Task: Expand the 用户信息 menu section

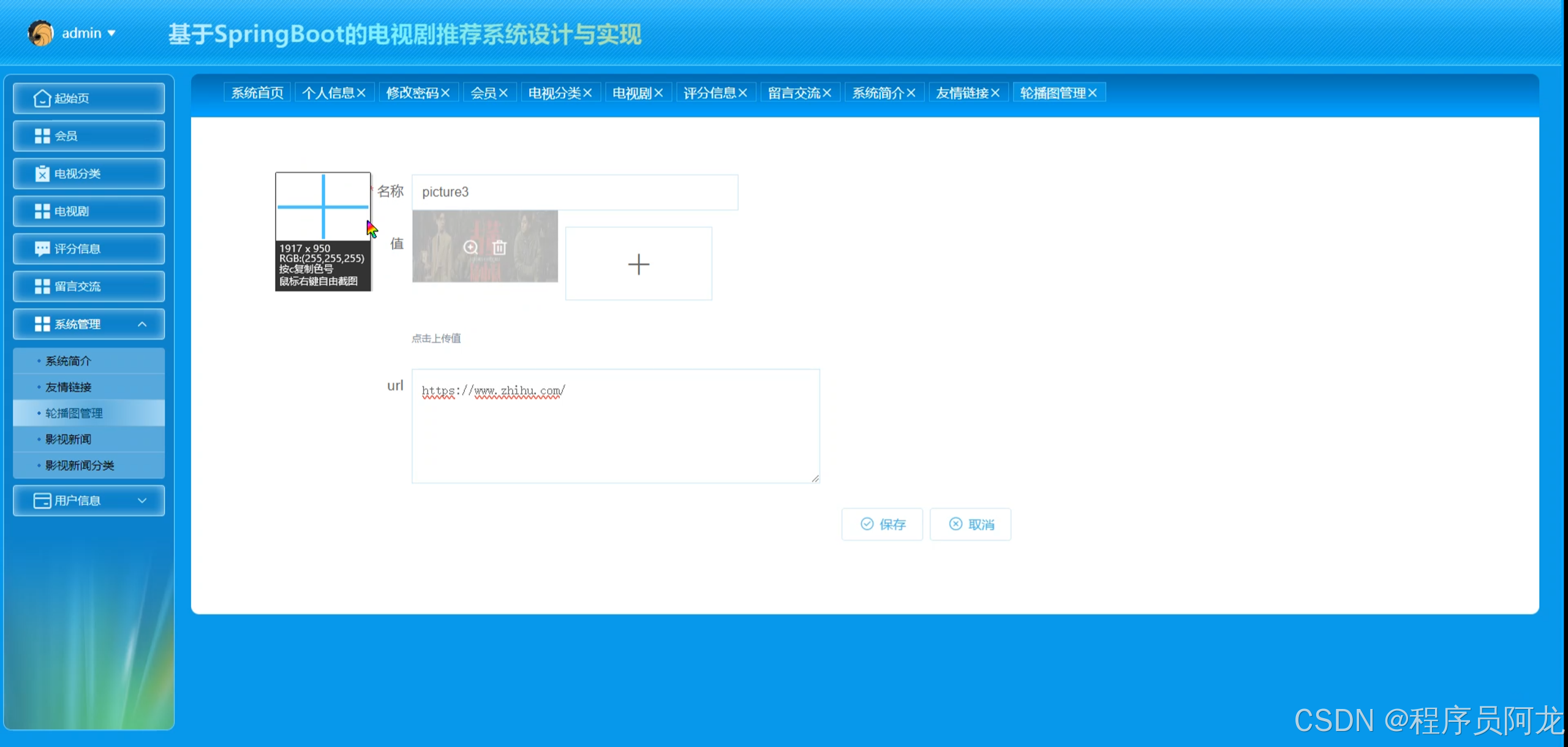Action: 142,501
